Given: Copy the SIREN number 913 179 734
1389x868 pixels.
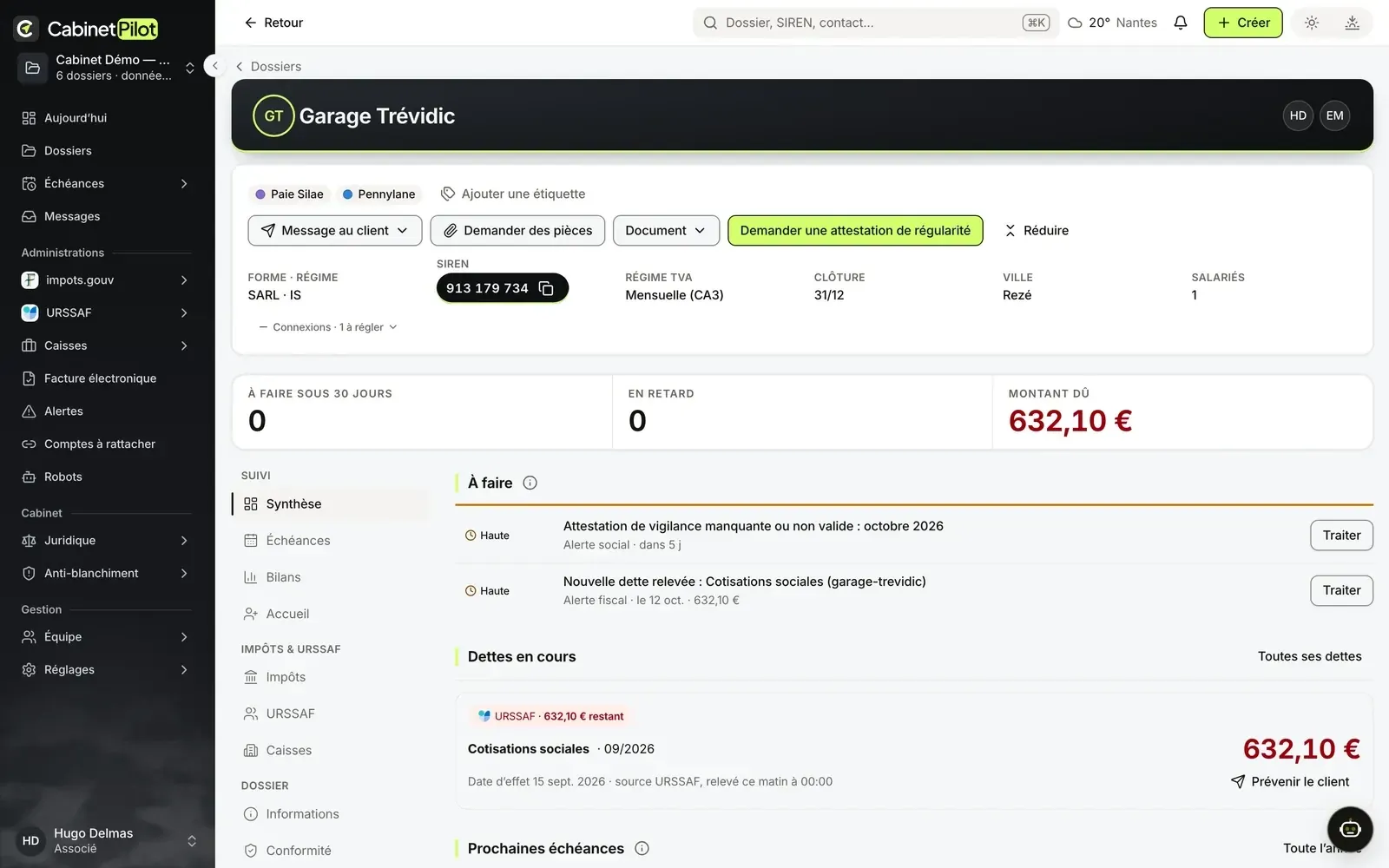Looking at the screenshot, I should (546, 288).
